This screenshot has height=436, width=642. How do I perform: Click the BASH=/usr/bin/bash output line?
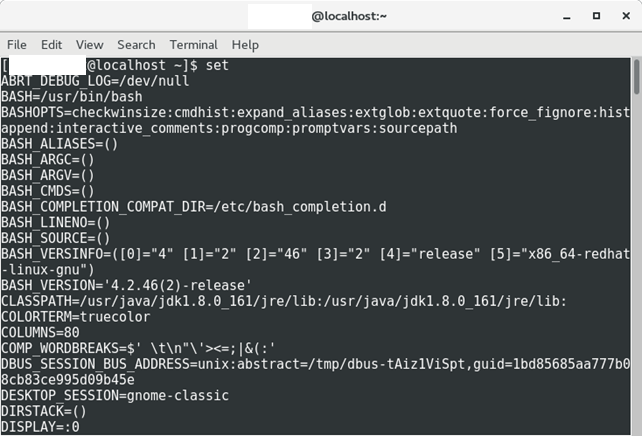tap(72, 97)
